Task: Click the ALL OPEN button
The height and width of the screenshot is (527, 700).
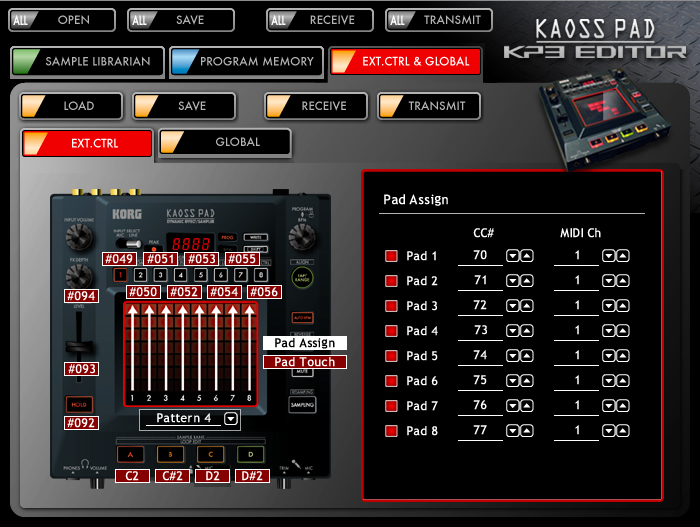Action: pyautogui.click(x=62, y=20)
